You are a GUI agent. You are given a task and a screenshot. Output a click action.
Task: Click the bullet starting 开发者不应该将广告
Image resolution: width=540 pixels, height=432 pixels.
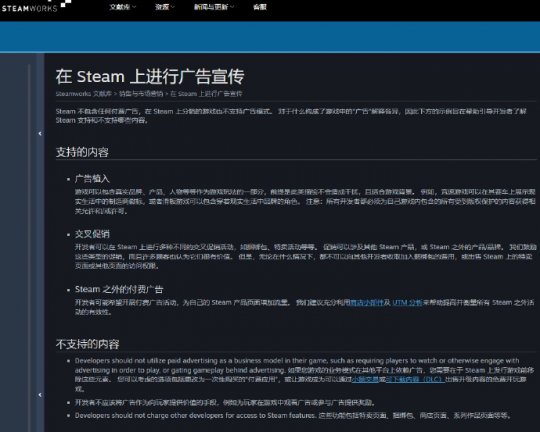pyautogui.click(x=225, y=402)
